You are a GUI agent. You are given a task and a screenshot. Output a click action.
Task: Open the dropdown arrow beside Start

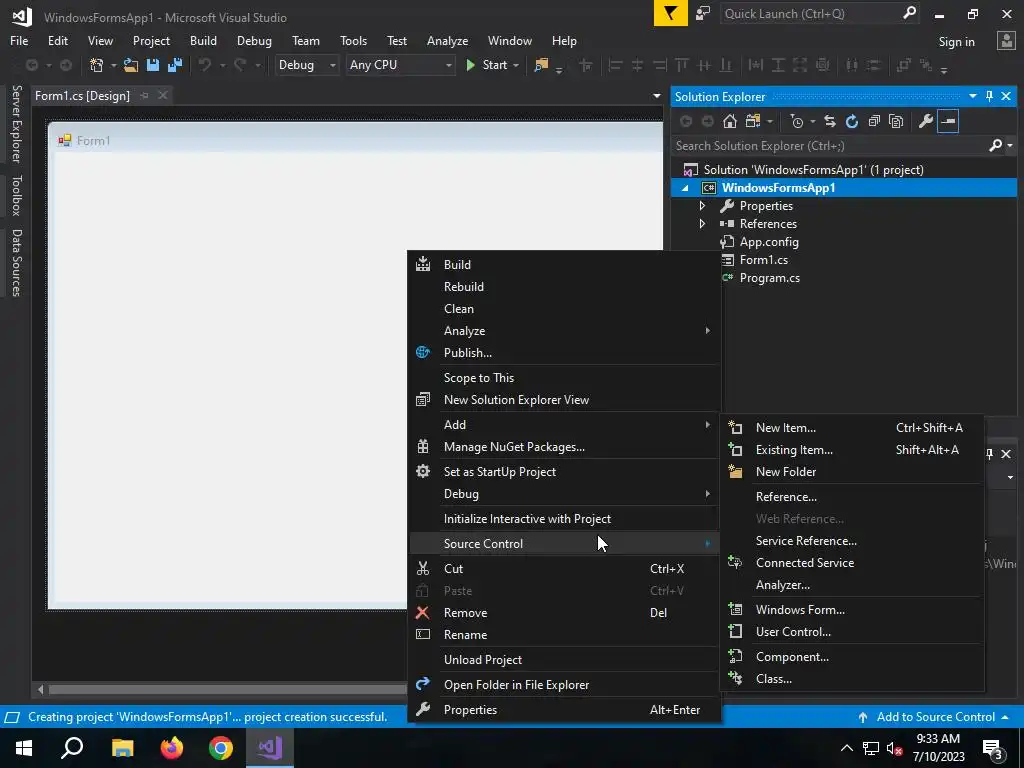click(516, 65)
